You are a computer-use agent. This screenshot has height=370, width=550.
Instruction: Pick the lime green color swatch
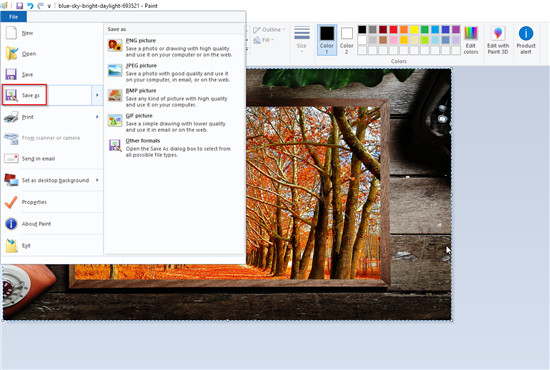pyautogui.click(x=424, y=40)
